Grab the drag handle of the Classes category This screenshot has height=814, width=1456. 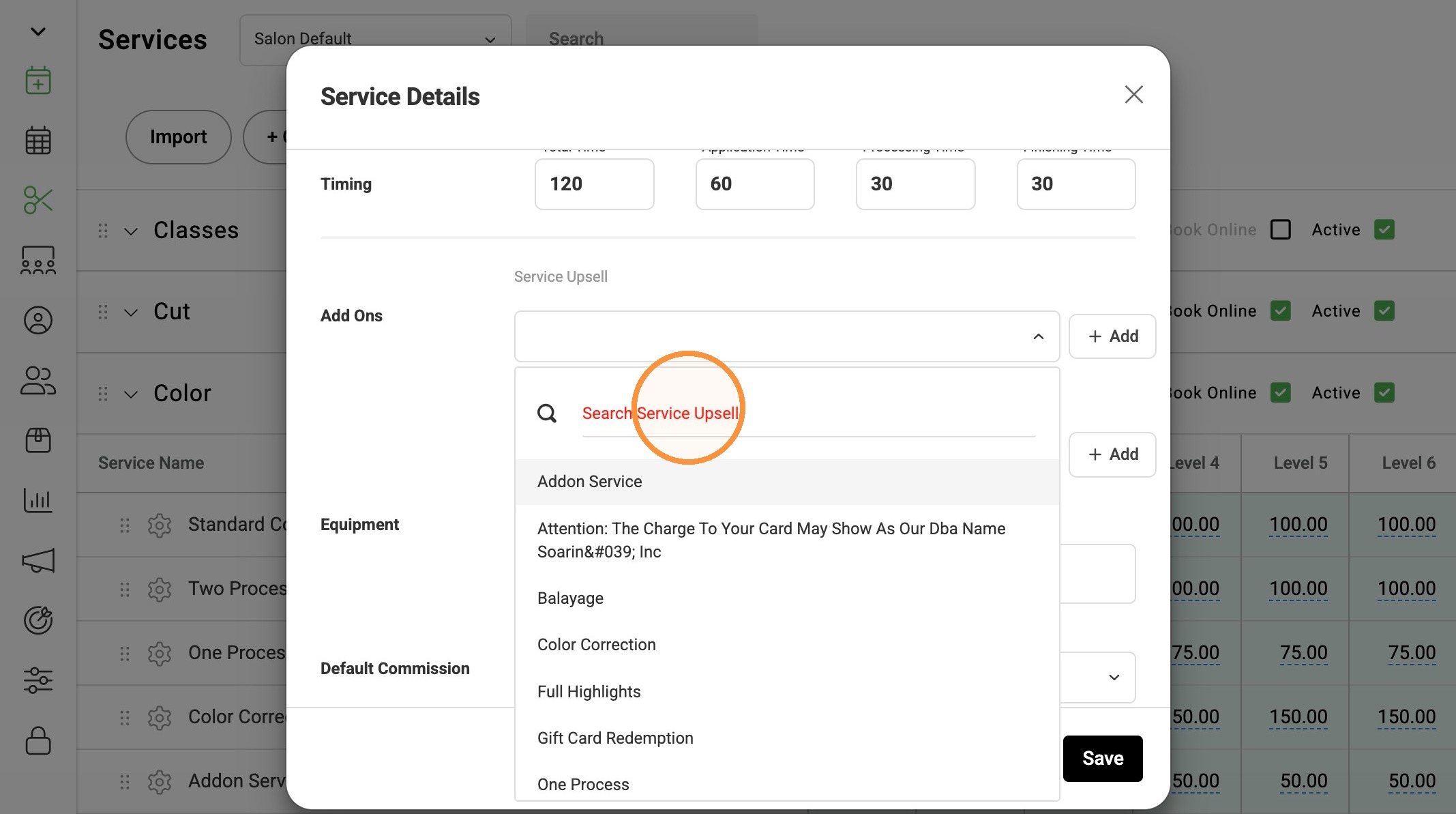[103, 231]
